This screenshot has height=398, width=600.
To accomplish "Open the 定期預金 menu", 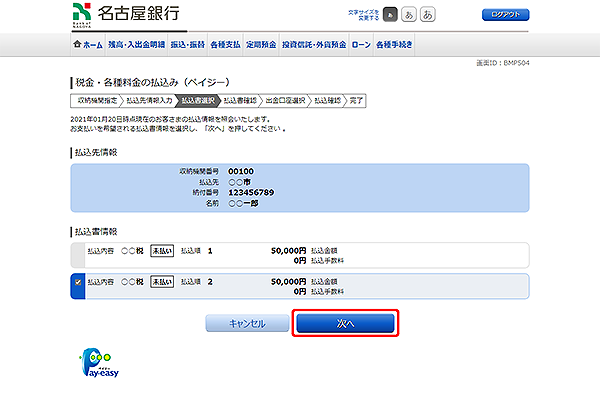I will (x=261, y=45).
